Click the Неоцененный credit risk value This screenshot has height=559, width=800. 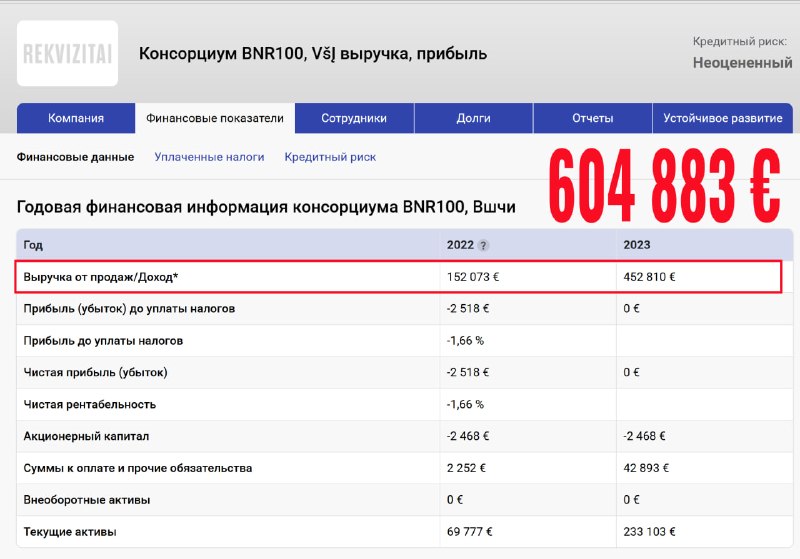[742, 63]
